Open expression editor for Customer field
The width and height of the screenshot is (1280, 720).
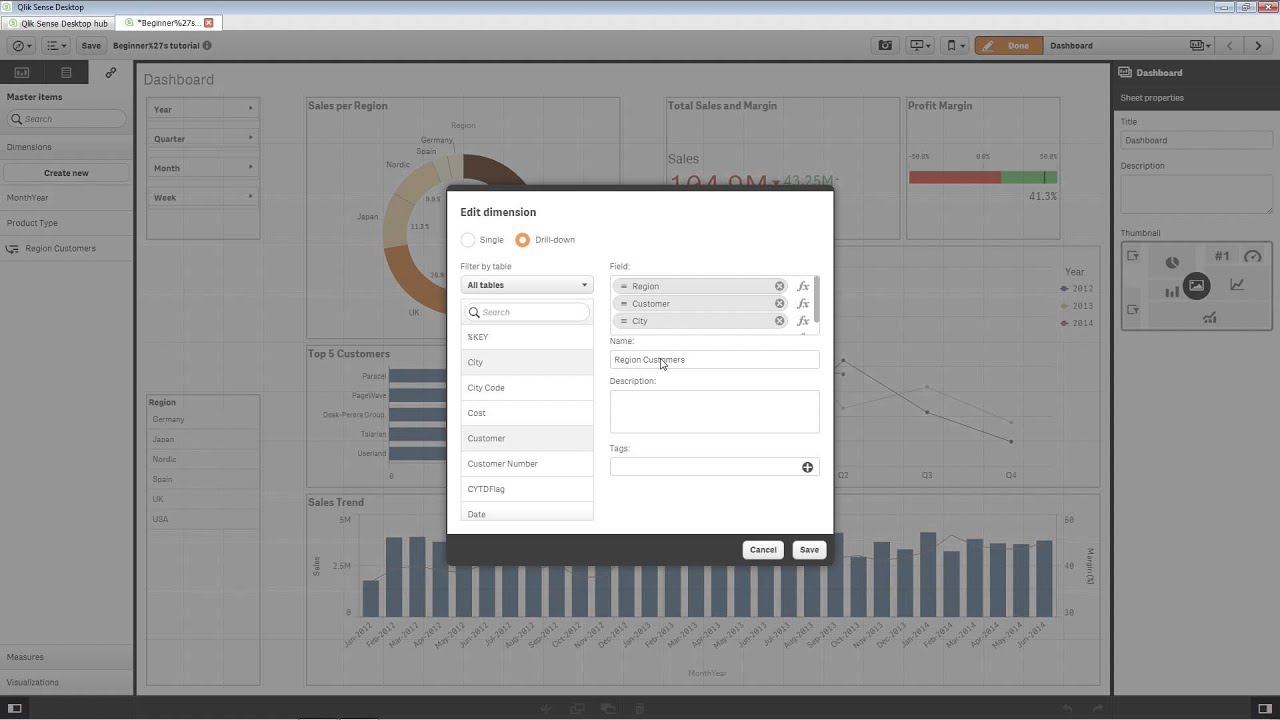[x=803, y=303]
